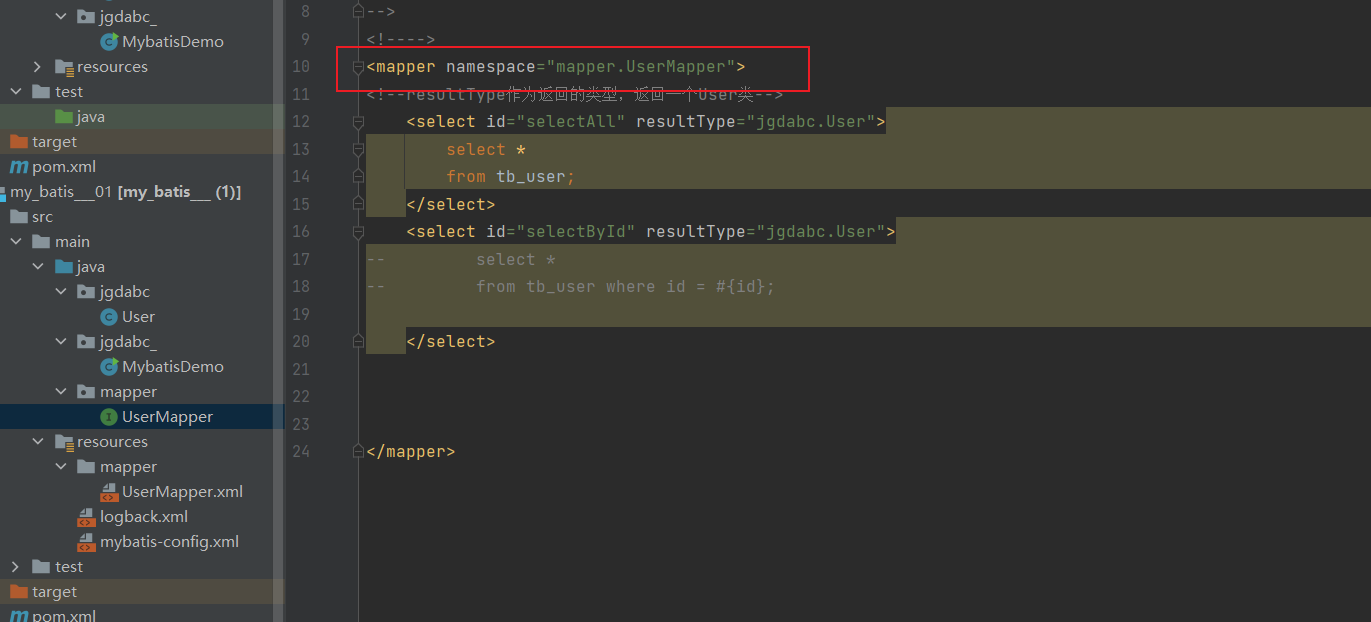Expand the test folder below mybatis-config.xml
The height and width of the screenshot is (622, 1371).
pyautogui.click(x=15, y=567)
